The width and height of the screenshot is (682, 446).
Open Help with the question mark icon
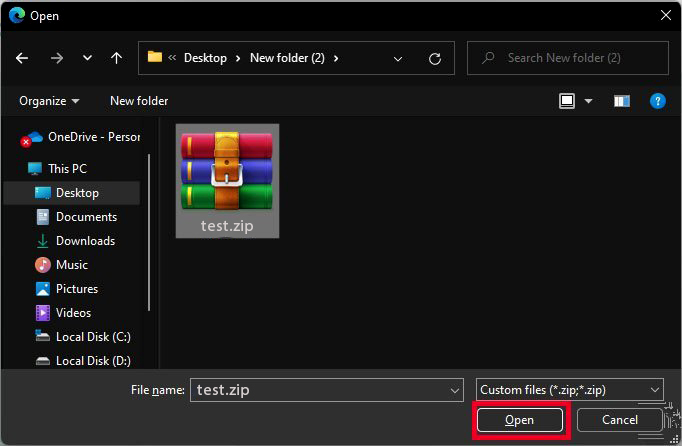657,101
